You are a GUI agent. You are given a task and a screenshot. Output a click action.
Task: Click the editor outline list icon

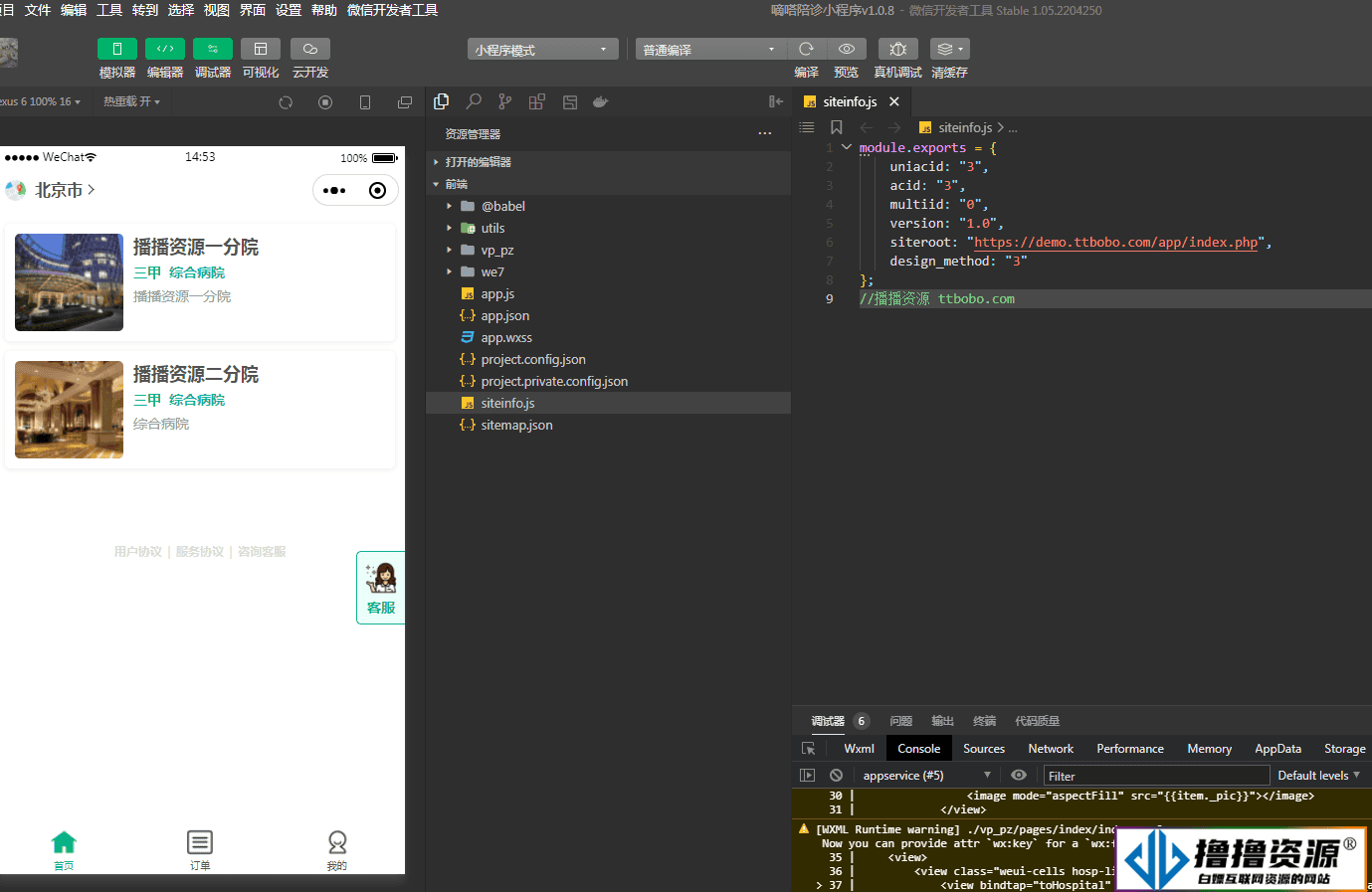(x=807, y=127)
